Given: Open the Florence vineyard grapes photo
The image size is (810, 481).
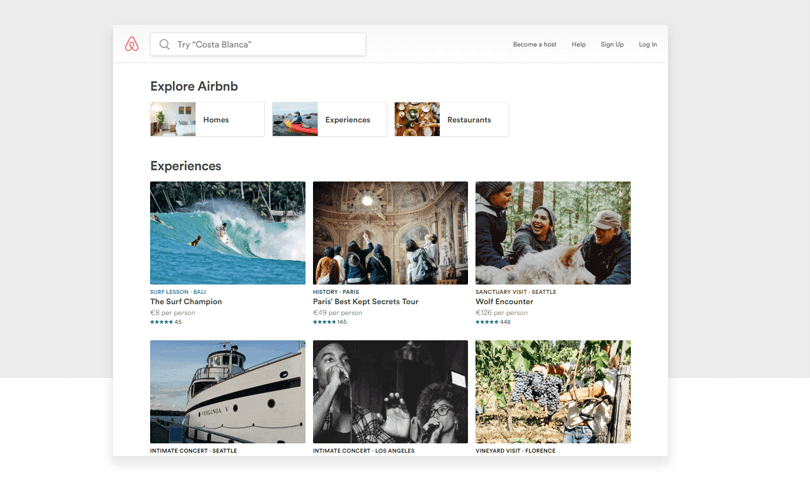Looking at the screenshot, I should click(553, 392).
